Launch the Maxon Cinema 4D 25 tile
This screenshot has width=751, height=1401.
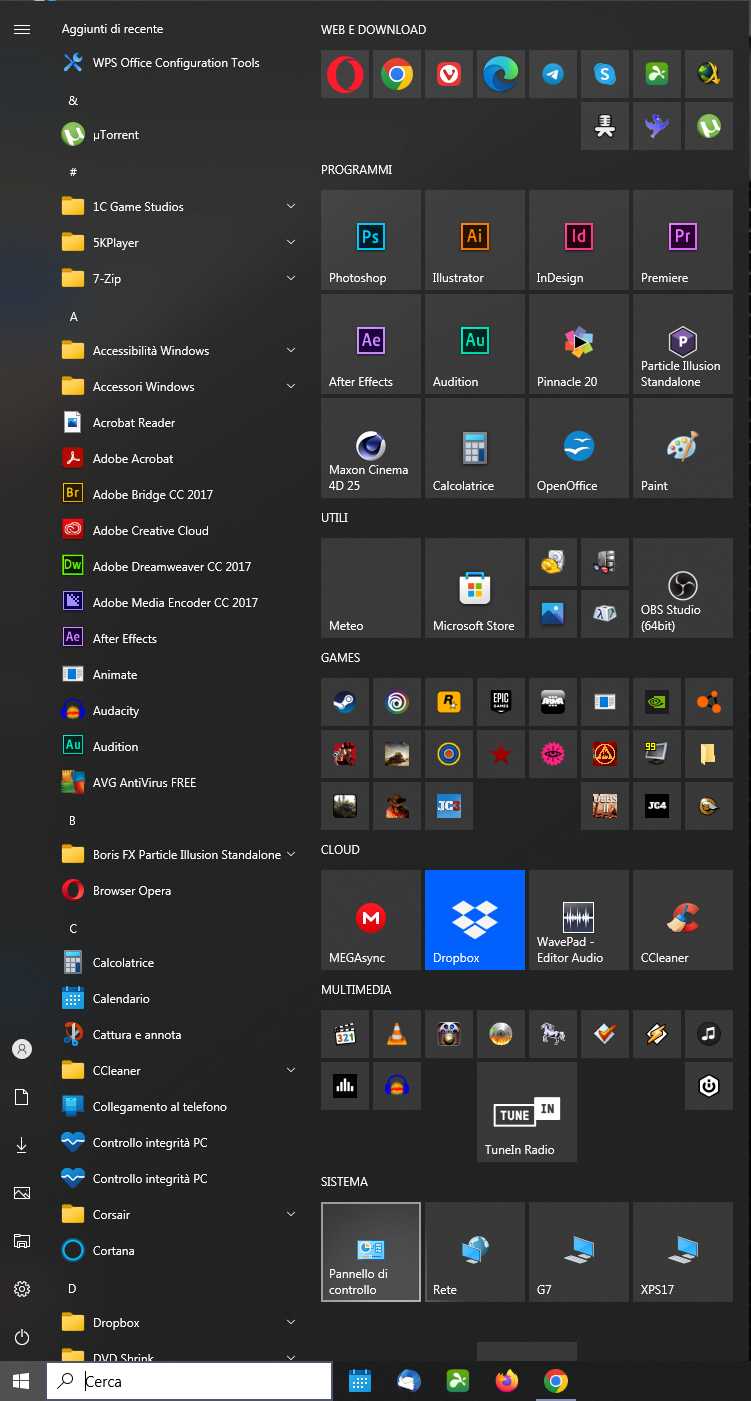tap(371, 448)
